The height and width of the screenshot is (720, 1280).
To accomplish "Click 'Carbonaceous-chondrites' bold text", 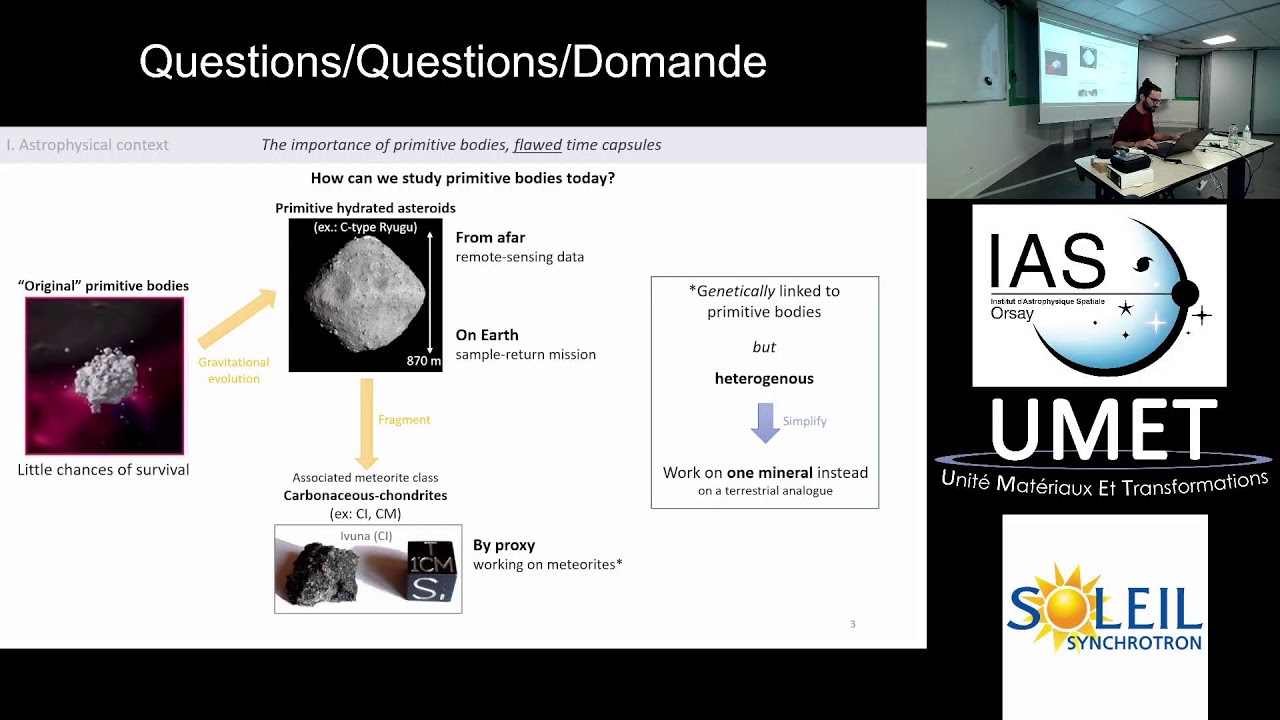I will (x=365, y=495).
